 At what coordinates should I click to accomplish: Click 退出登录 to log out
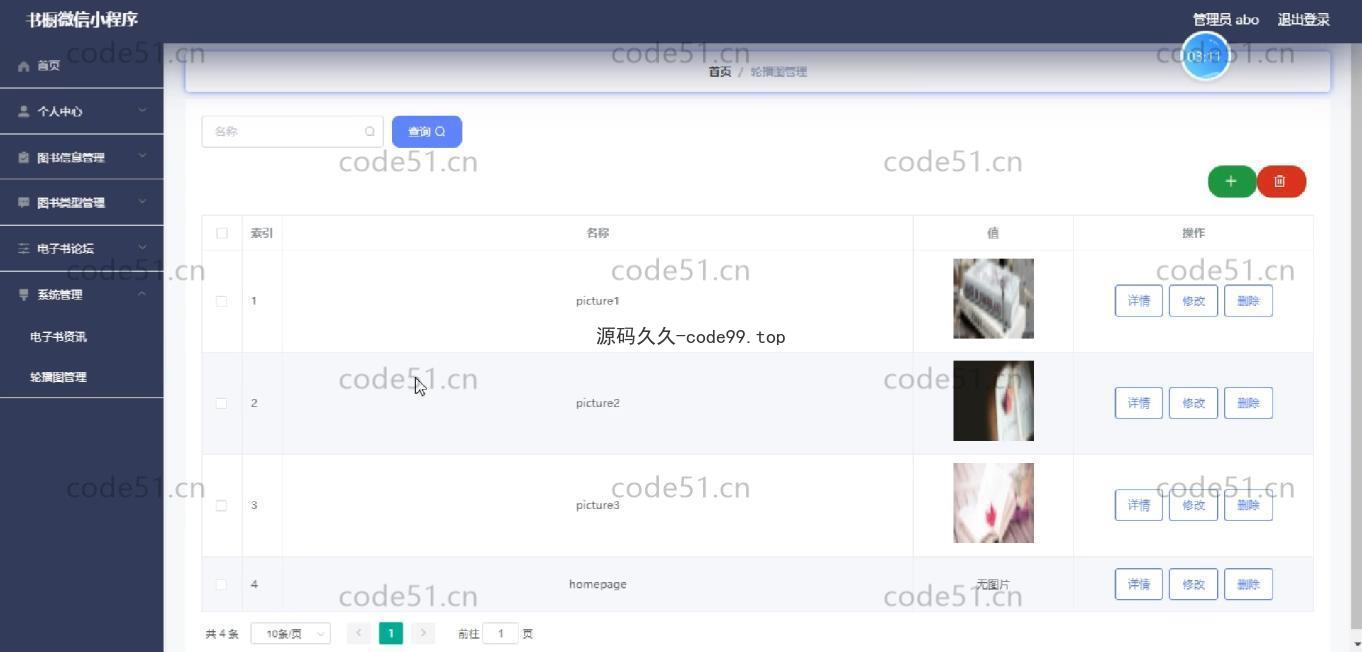[x=1303, y=19]
